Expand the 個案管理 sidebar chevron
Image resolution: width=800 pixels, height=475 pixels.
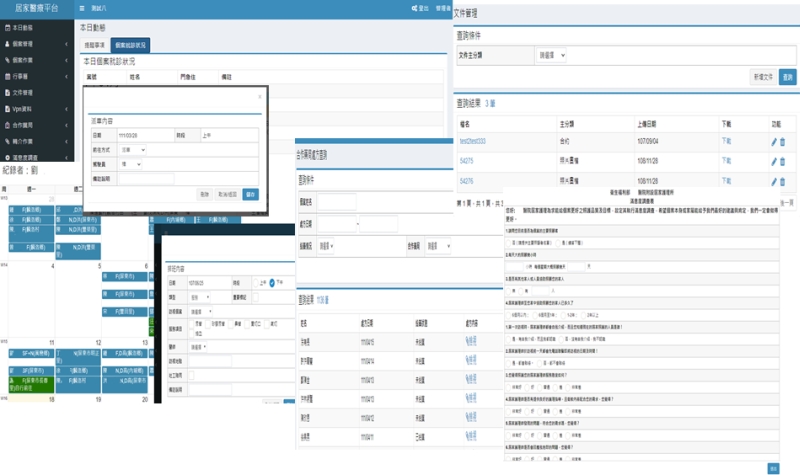click(x=66, y=44)
